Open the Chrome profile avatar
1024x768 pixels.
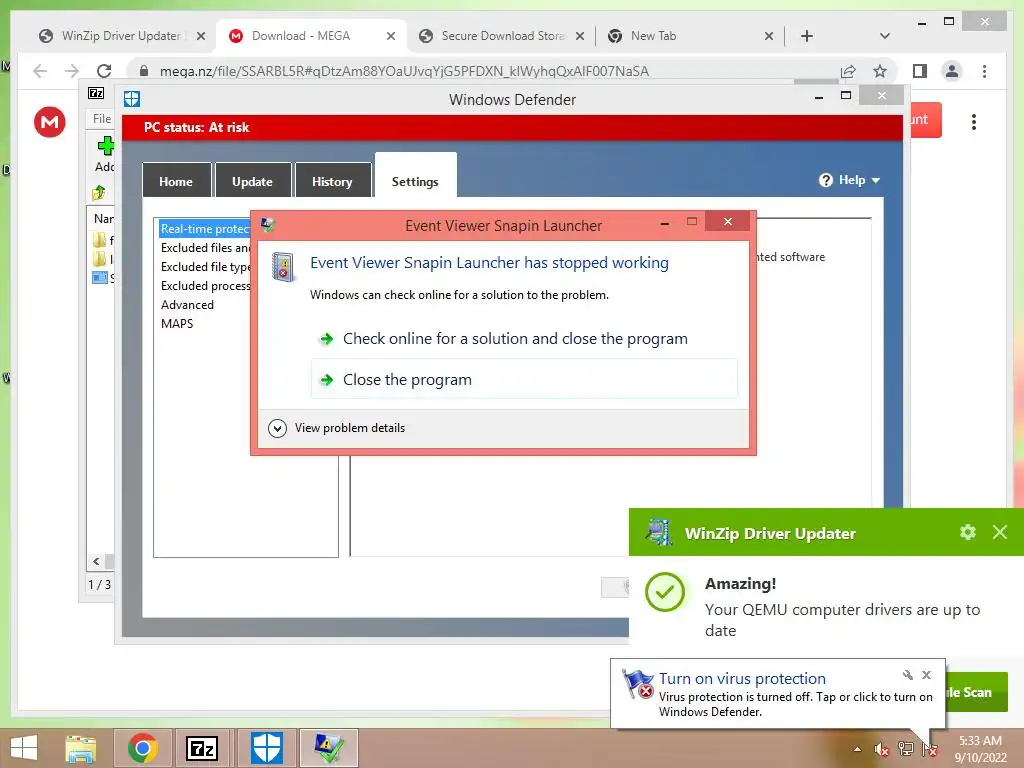pos(952,71)
